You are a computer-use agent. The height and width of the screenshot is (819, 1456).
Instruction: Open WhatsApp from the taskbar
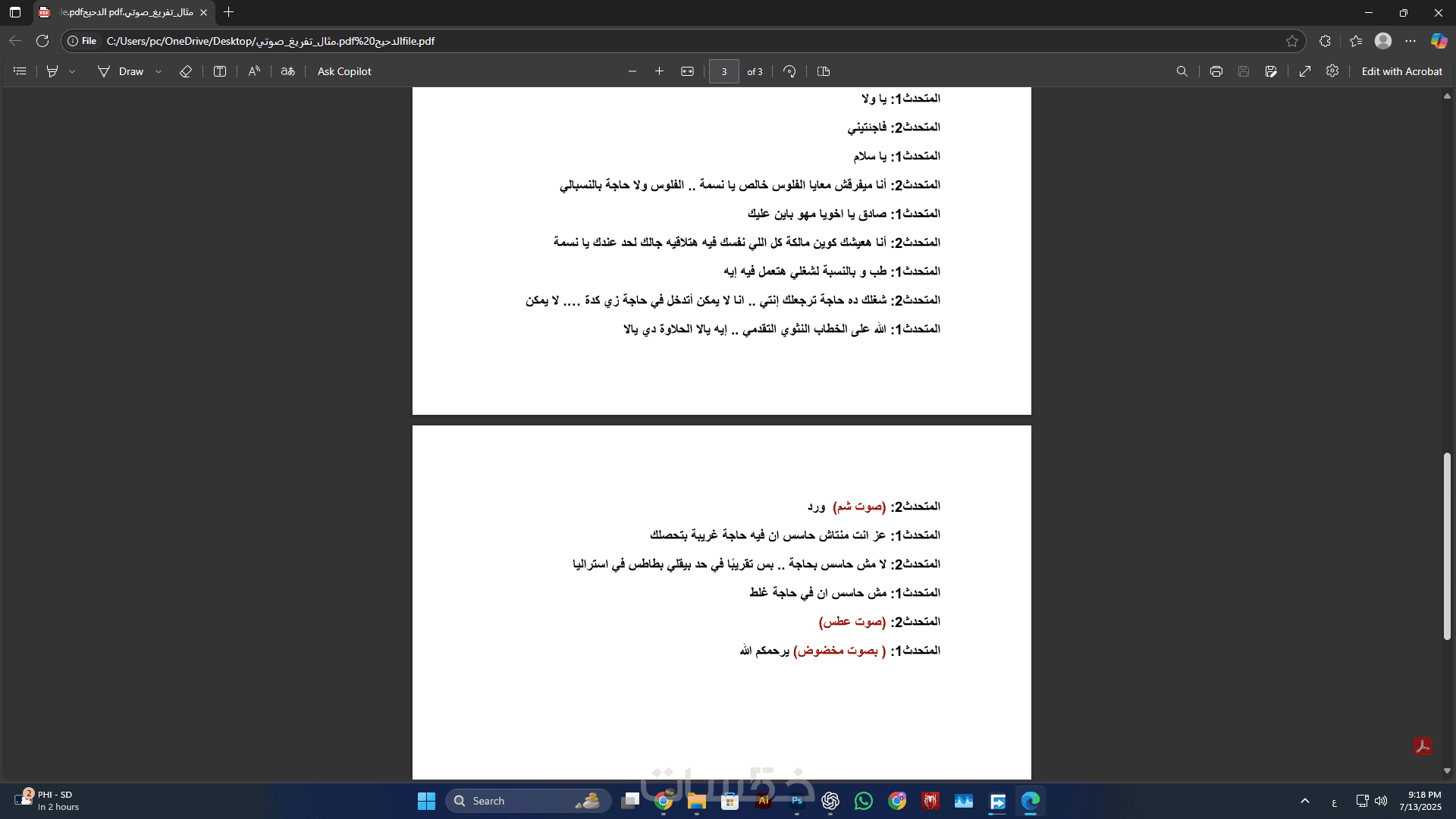[x=864, y=801]
